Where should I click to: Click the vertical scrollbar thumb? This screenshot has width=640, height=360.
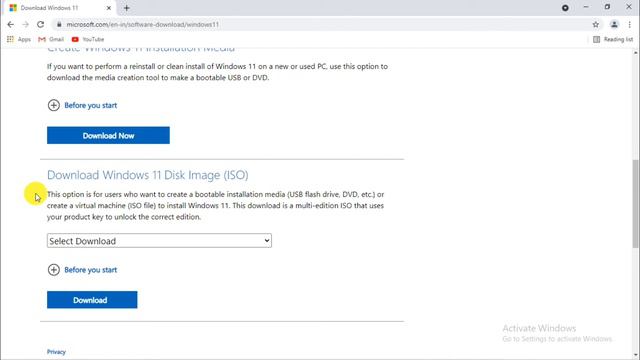(x=636, y=203)
